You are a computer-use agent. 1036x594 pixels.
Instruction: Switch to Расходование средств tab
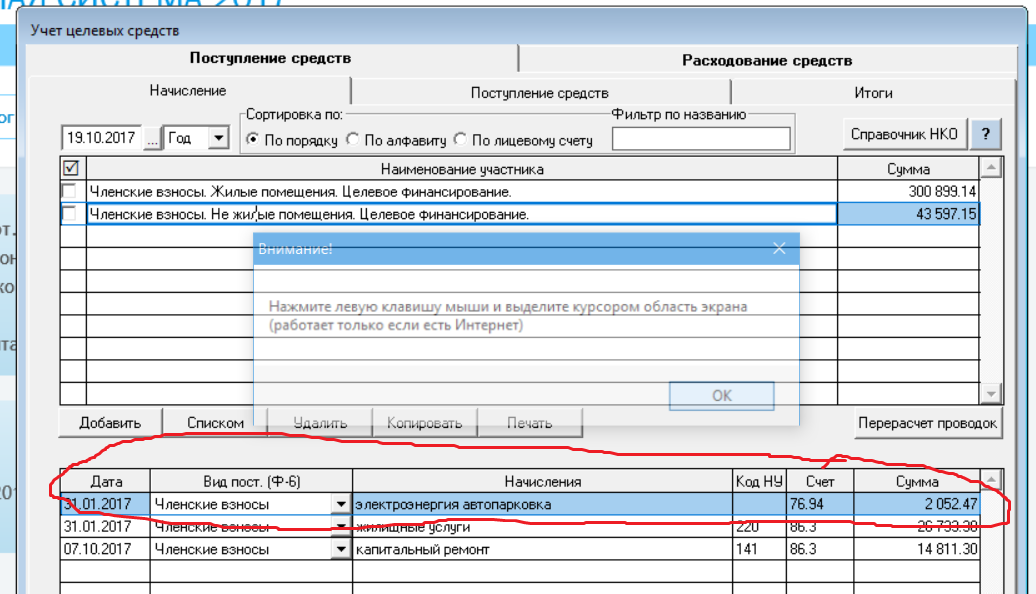coord(766,60)
